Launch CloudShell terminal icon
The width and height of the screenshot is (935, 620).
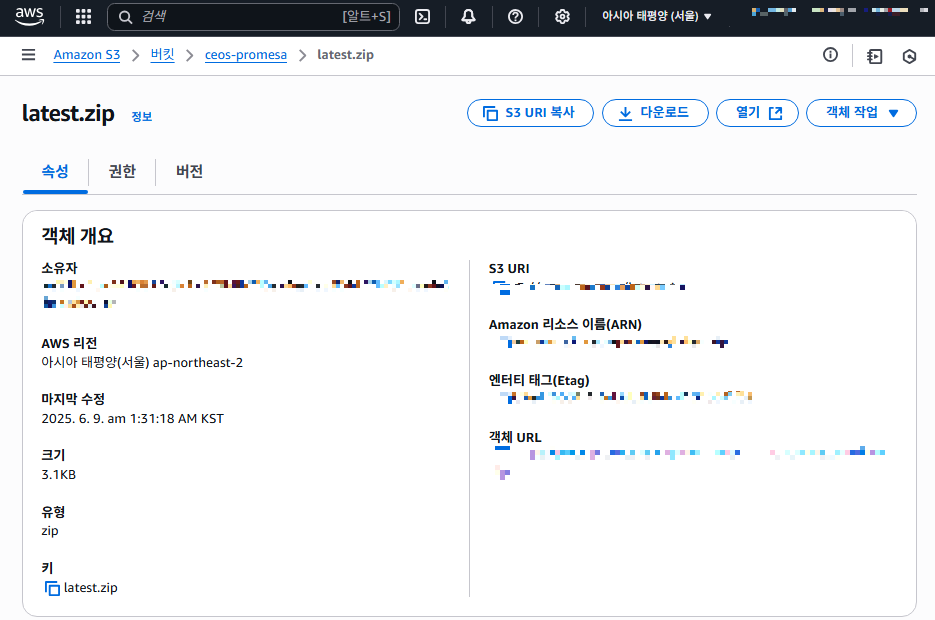[422, 17]
